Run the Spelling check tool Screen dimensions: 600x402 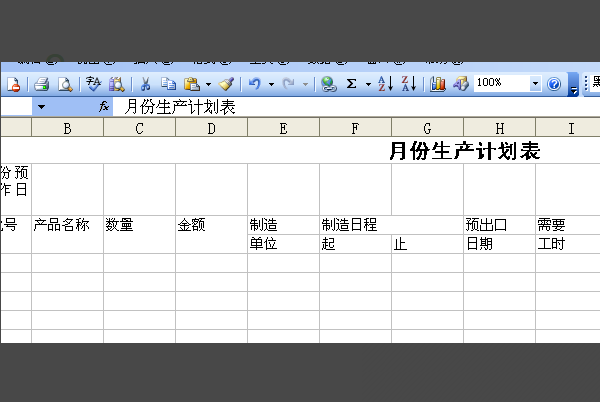click(93, 85)
